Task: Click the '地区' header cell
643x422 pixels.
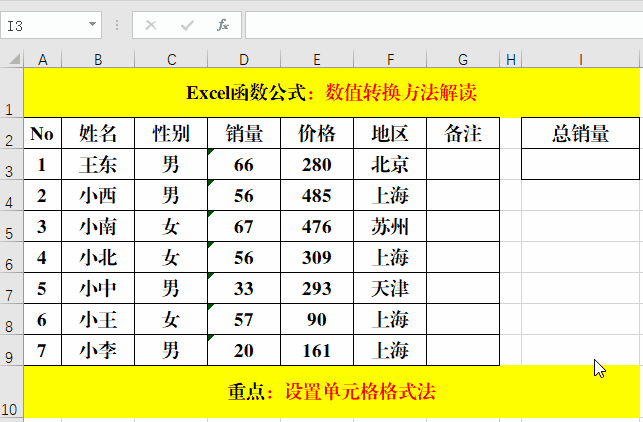Action: click(390, 133)
